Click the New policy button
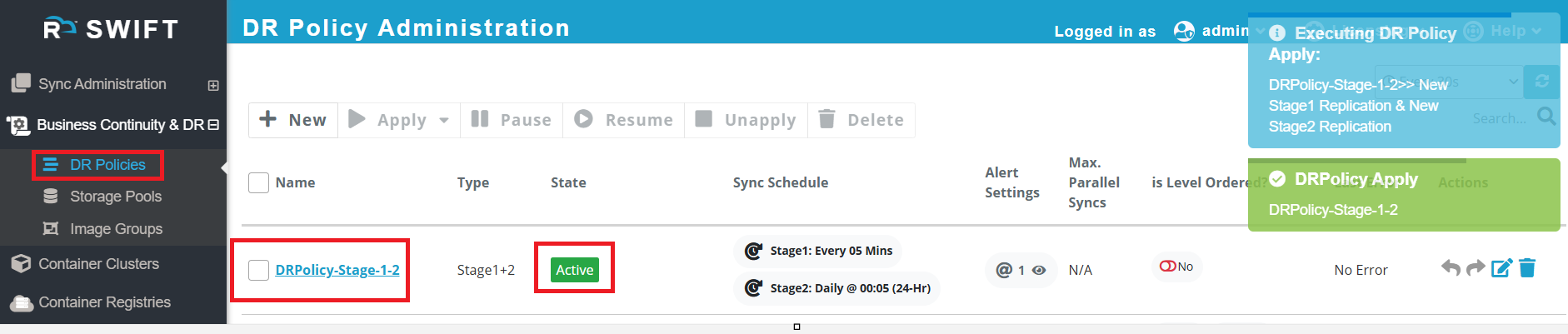Viewport: 1568px width, 334px height. coord(293,120)
